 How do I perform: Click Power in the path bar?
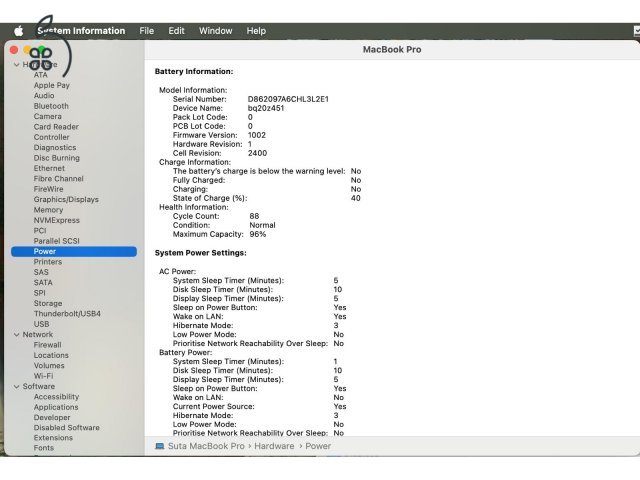click(318, 446)
